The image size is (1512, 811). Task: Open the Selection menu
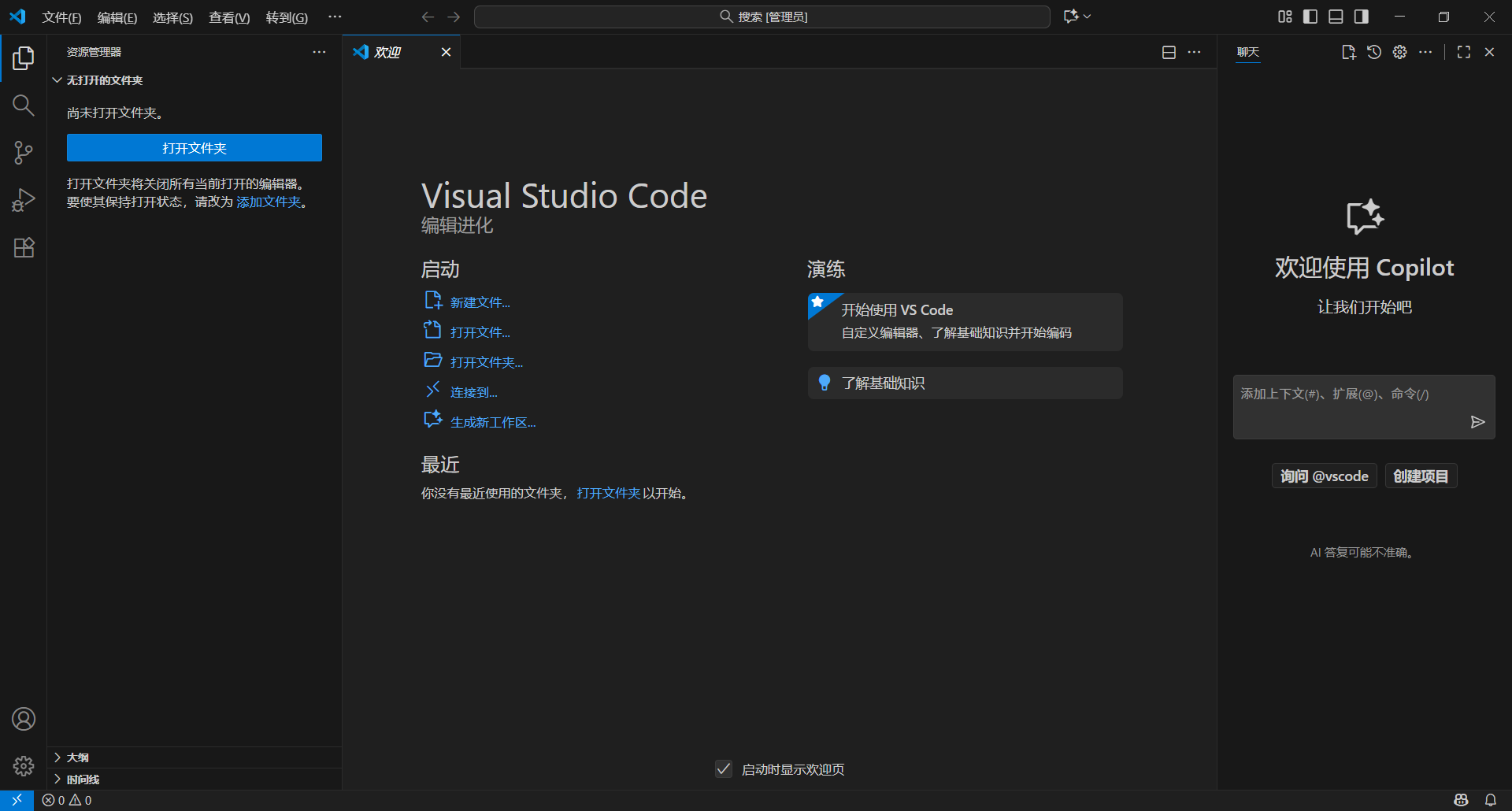(172, 17)
